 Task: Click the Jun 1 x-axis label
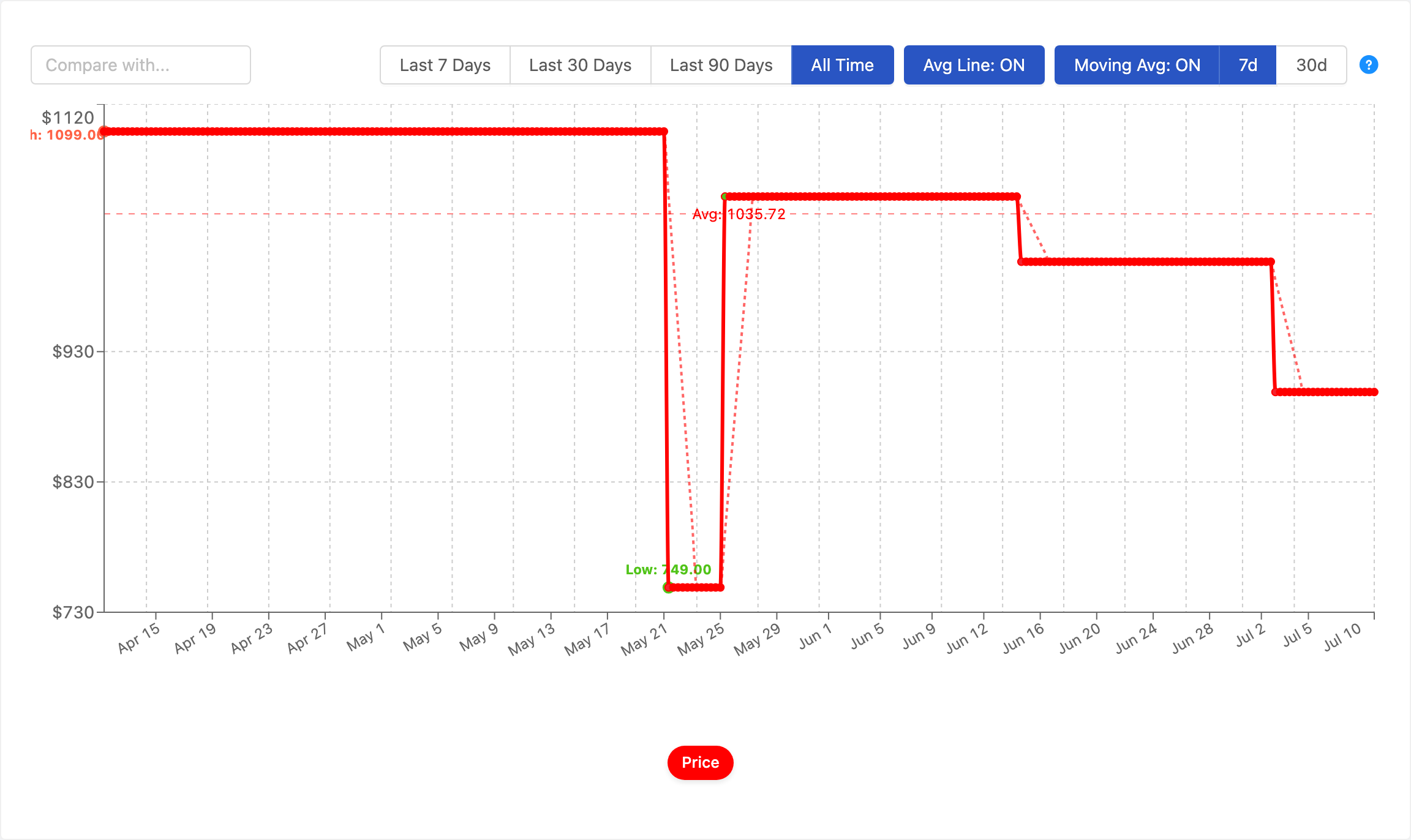click(x=815, y=636)
